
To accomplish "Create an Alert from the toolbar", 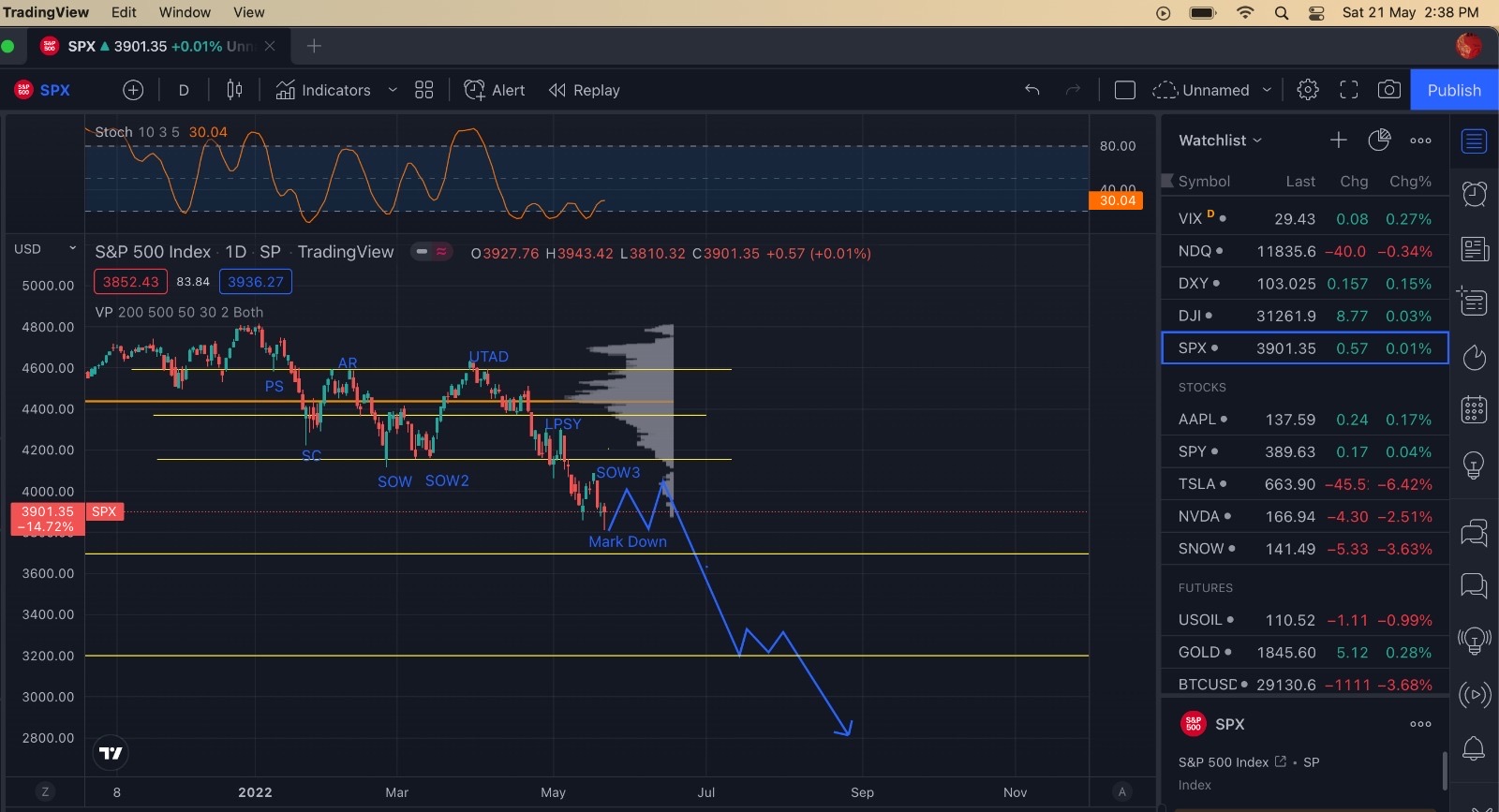I will point(495,90).
